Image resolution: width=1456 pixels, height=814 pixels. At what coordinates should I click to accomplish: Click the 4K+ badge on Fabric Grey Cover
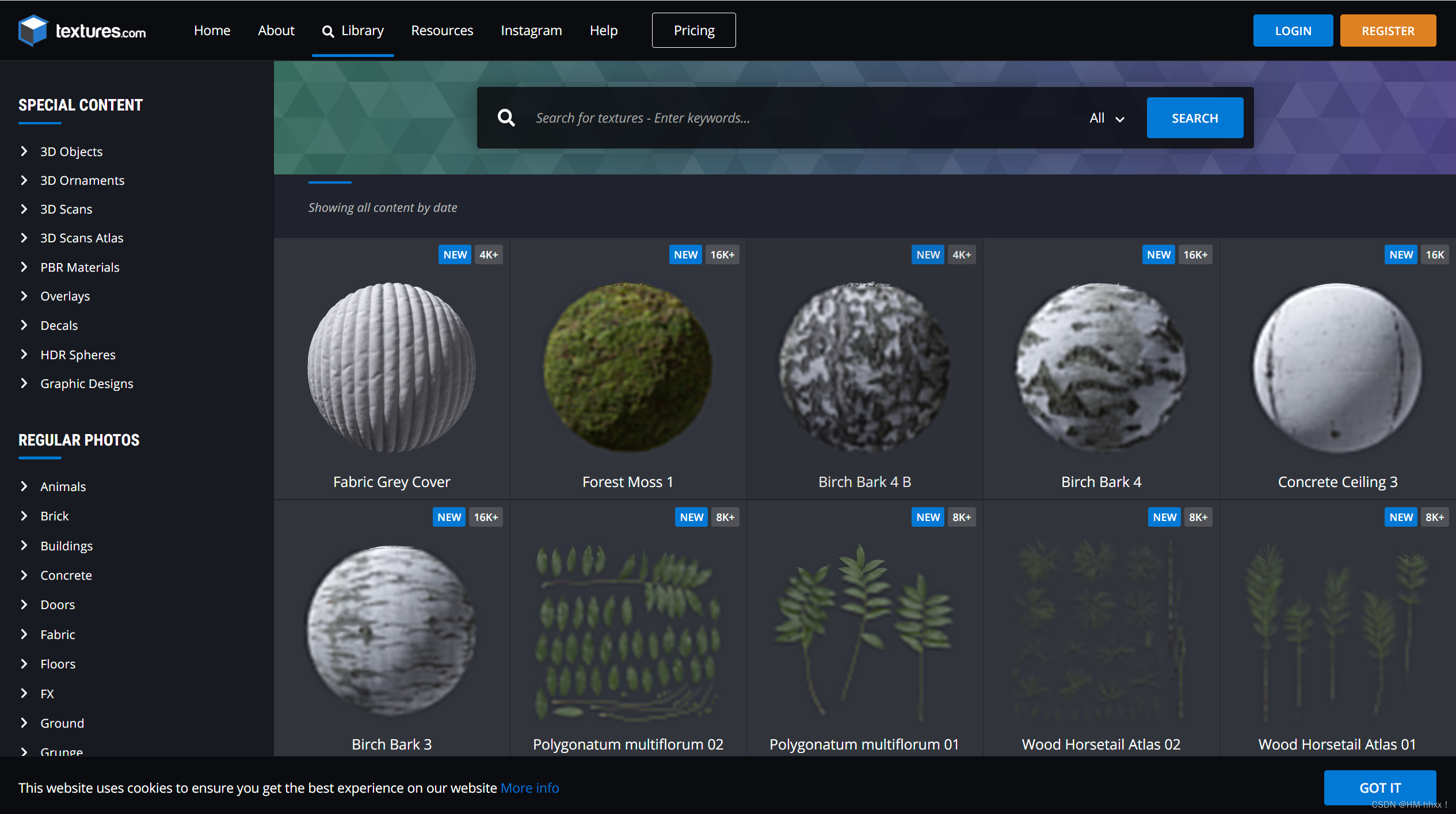(x=488, y=254)
